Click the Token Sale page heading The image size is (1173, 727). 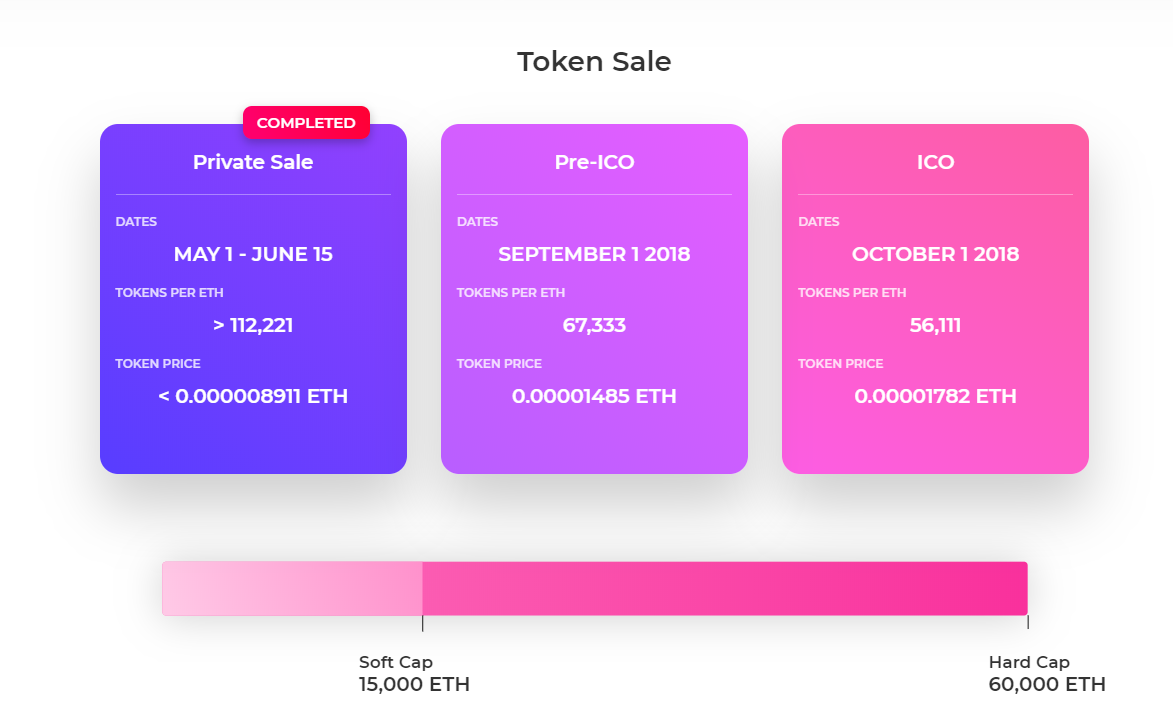(x=594, y=61)
